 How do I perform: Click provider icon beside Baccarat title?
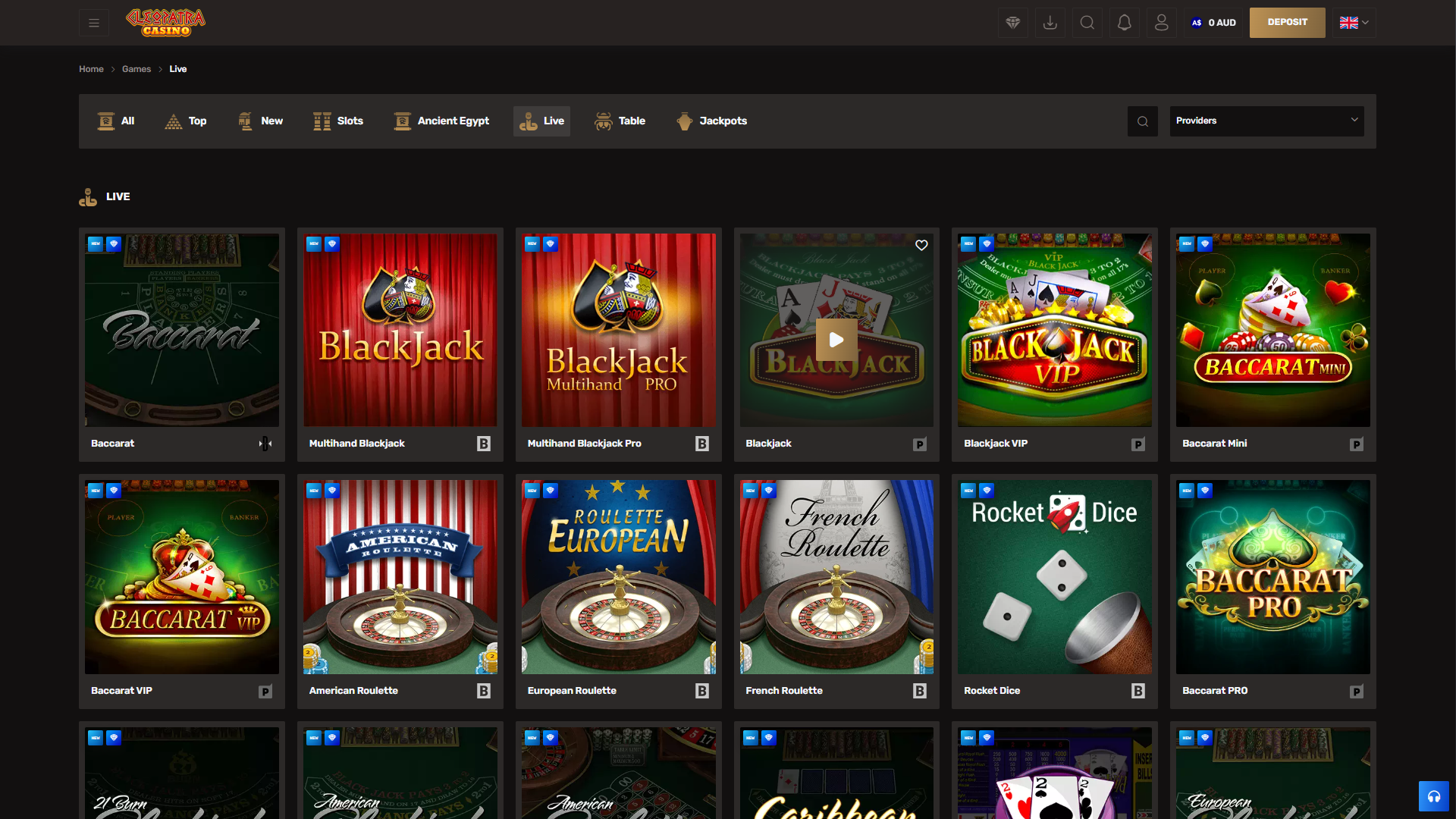(x=265, y=444)
